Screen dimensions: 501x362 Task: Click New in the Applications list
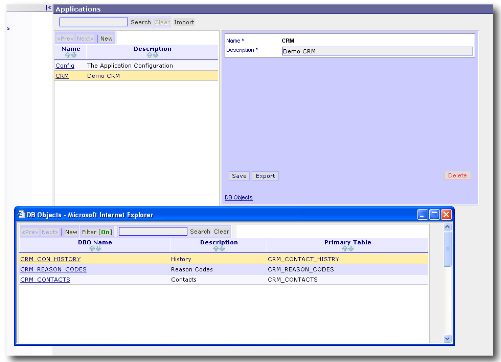tap(106, 39)
